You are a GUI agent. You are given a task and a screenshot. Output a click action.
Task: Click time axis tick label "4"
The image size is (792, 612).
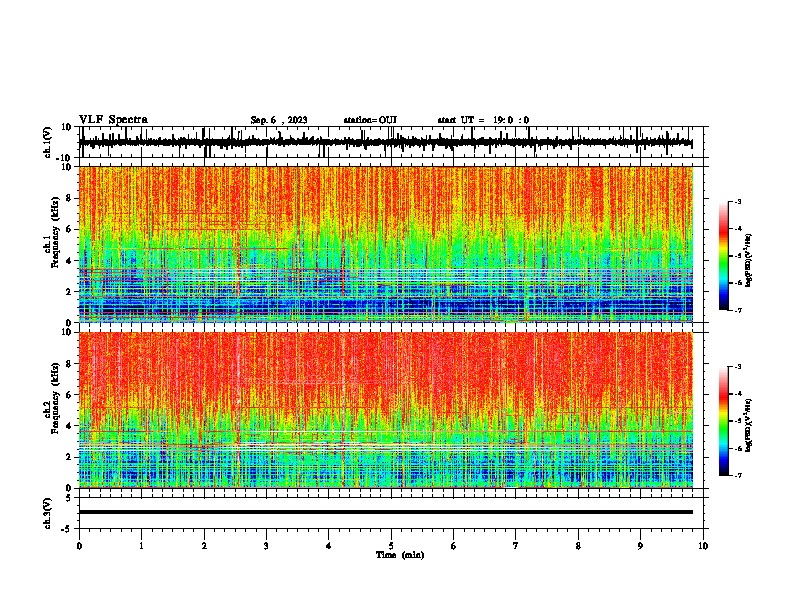[329, 546]
